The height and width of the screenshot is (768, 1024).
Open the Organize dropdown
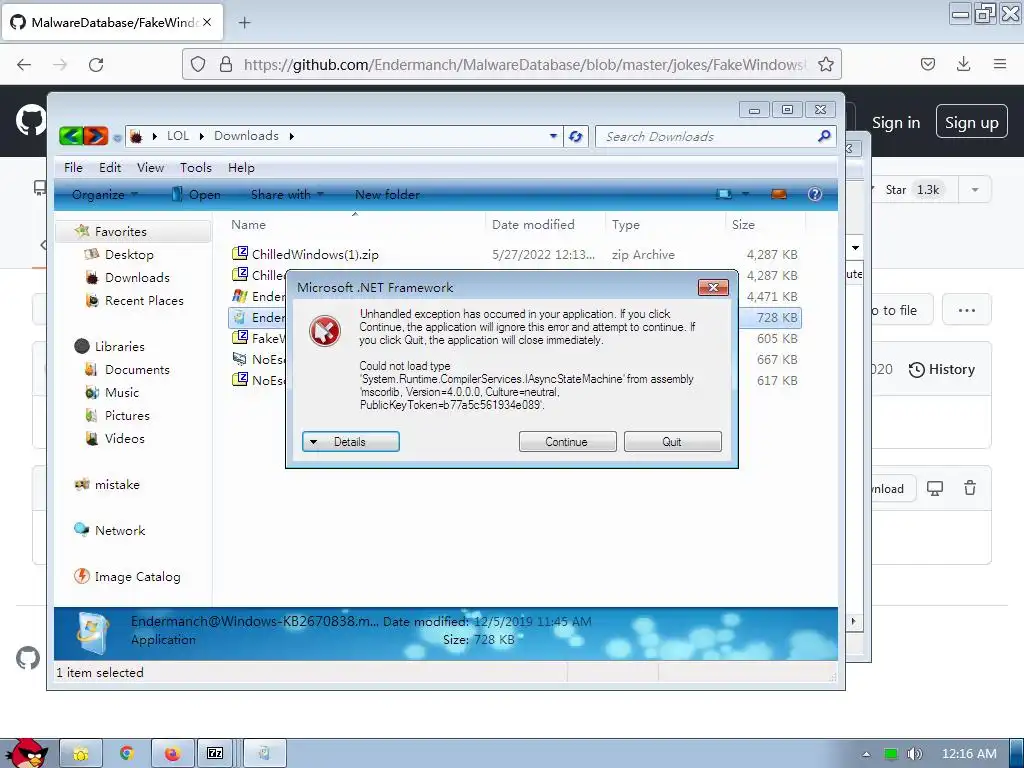[104, 195]
